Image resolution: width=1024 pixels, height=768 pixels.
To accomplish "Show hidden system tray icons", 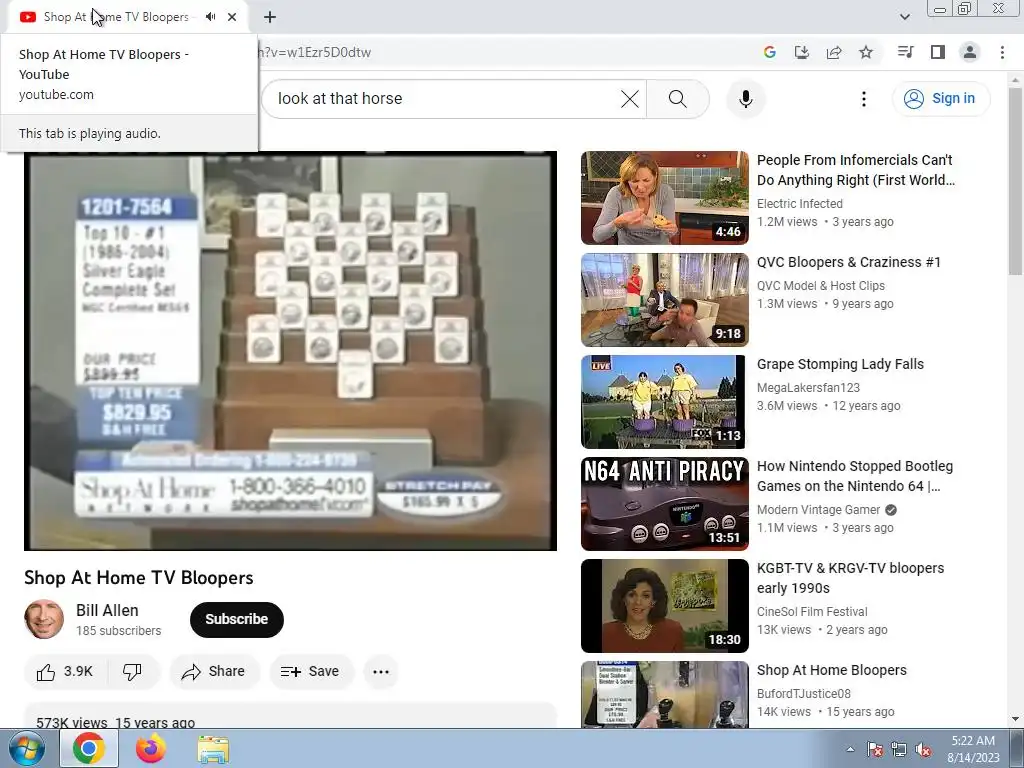I will (850, 750).
